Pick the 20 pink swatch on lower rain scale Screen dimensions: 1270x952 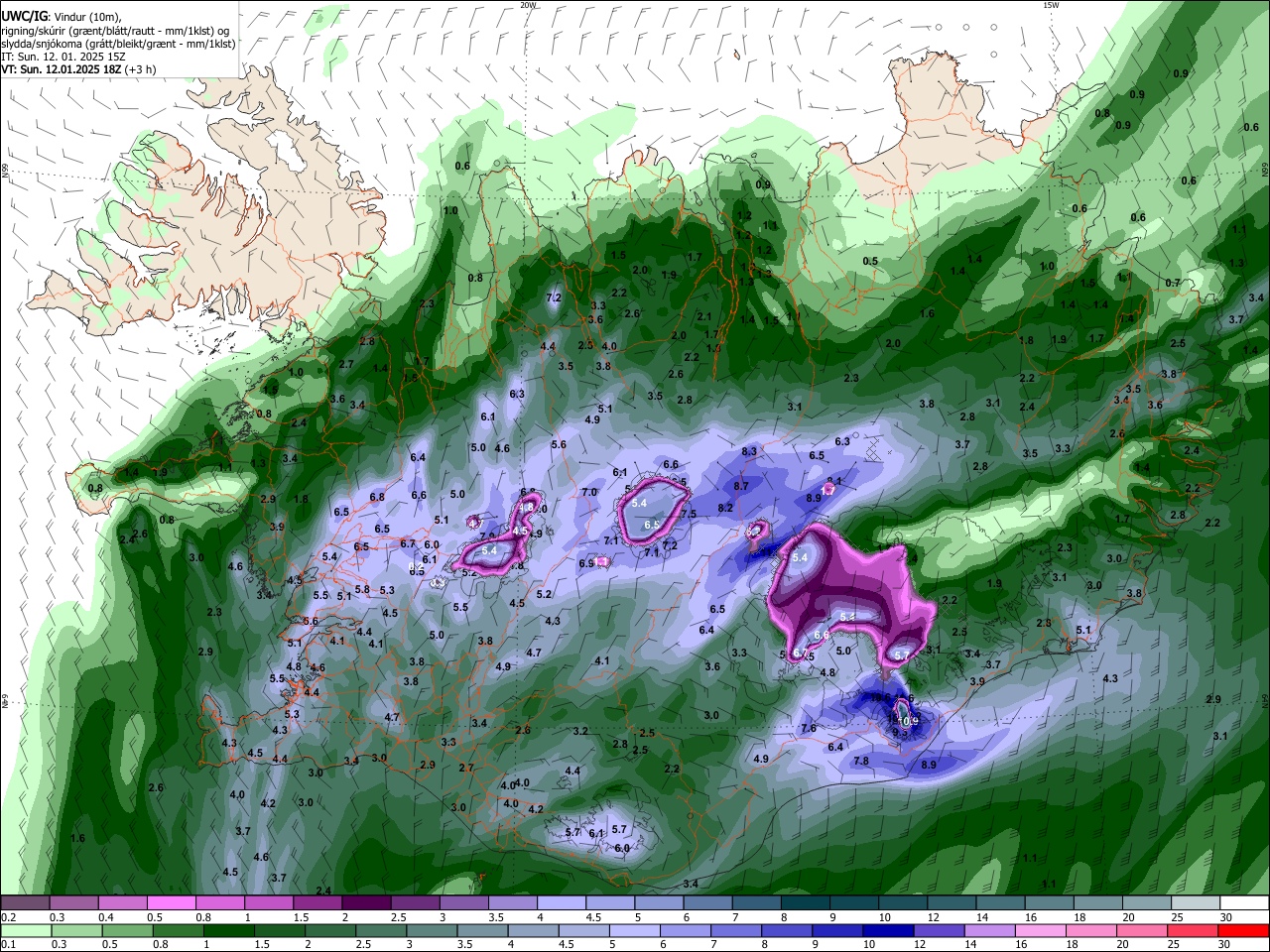tap(1142, 931)
